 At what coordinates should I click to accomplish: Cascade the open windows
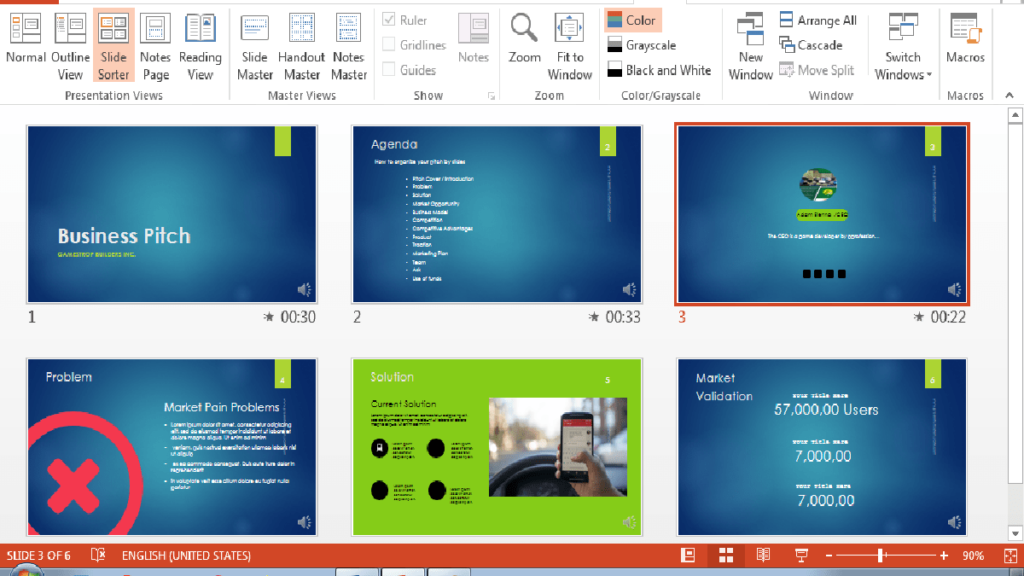click(x=811, y=45)
